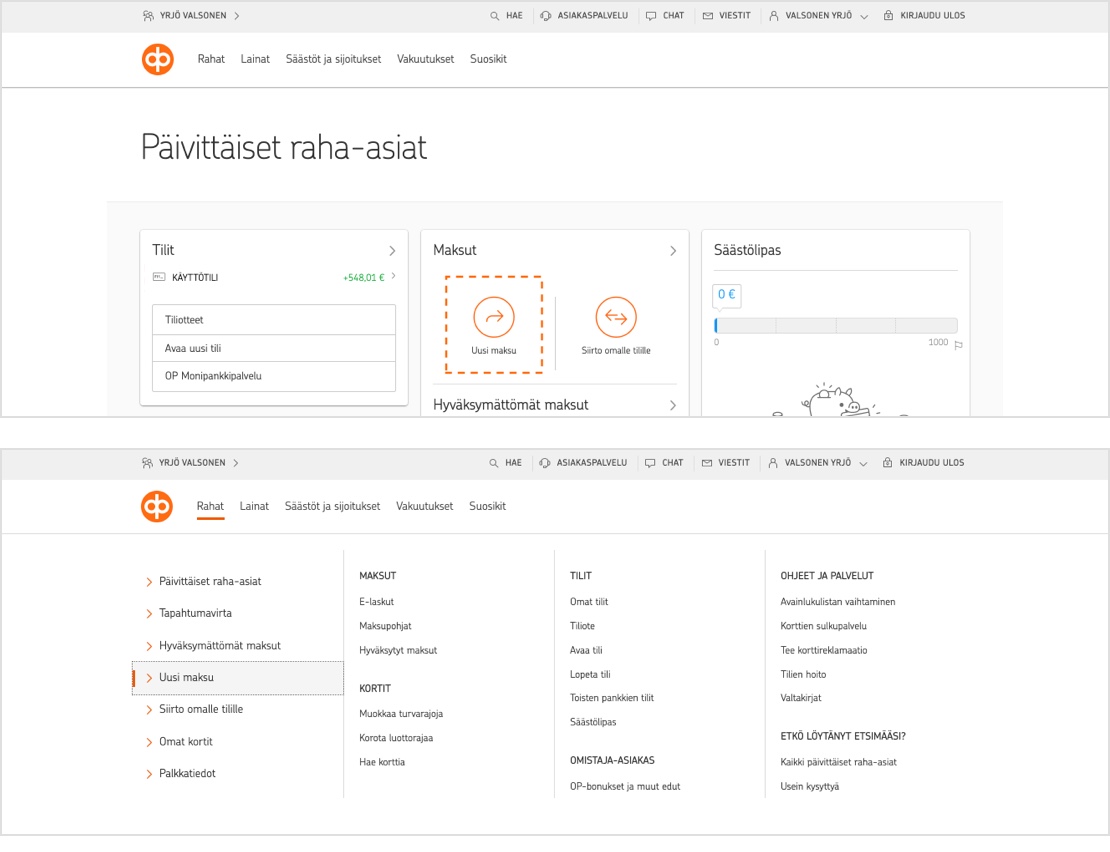Open the Maksut card chevron
The height and width of the screenshot is (852, 1110).
pyautogui.click(x=673, y=251)
